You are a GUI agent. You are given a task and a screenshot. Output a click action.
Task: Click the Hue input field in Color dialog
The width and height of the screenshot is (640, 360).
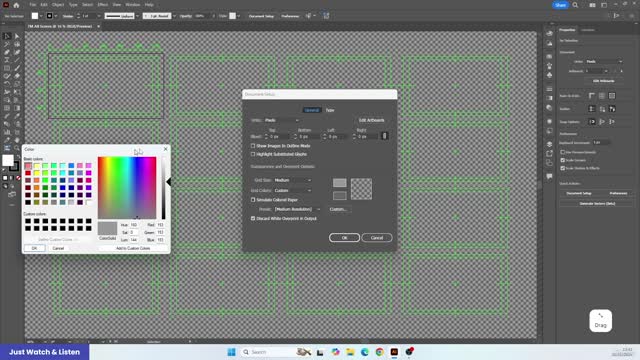[x=134, y=225]
